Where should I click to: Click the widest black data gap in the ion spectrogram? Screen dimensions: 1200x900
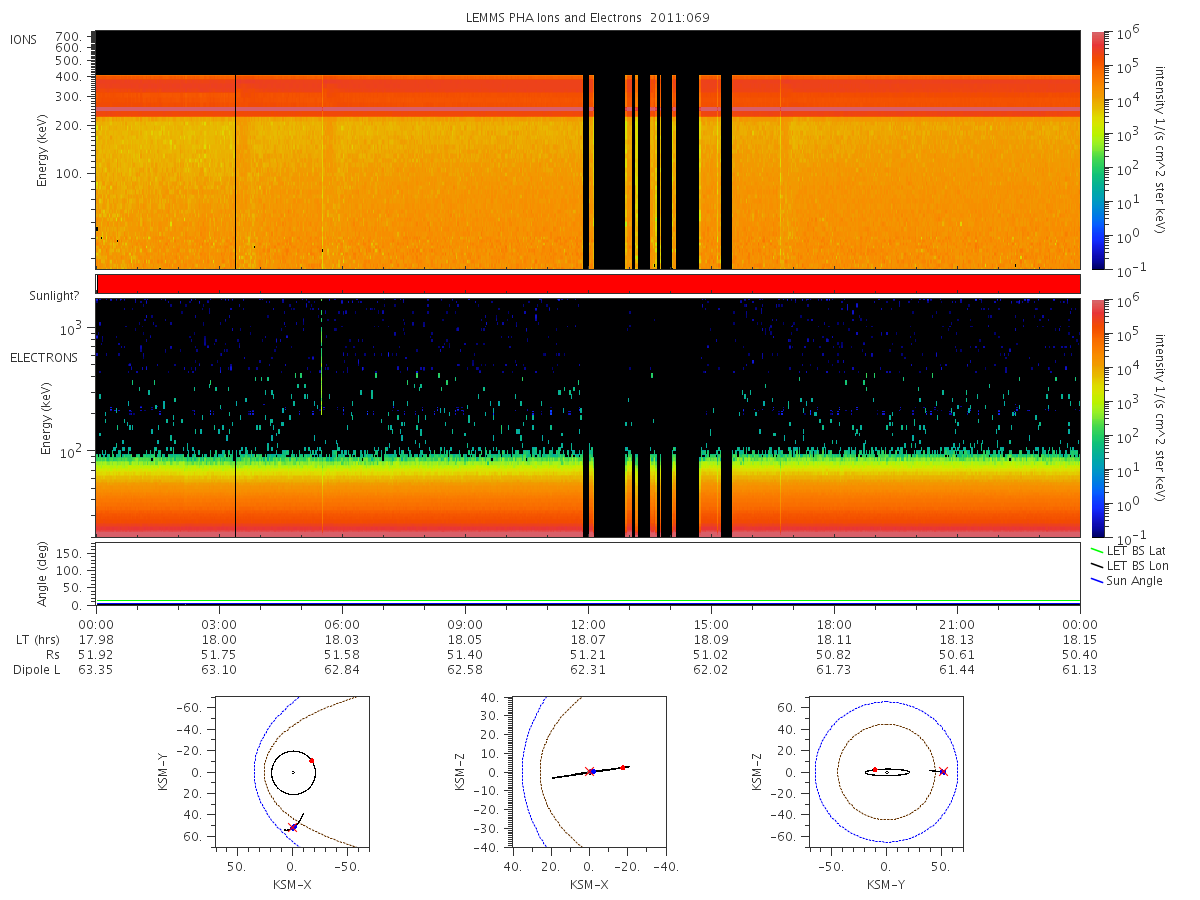pyautogui.click(x=609, y=170)
